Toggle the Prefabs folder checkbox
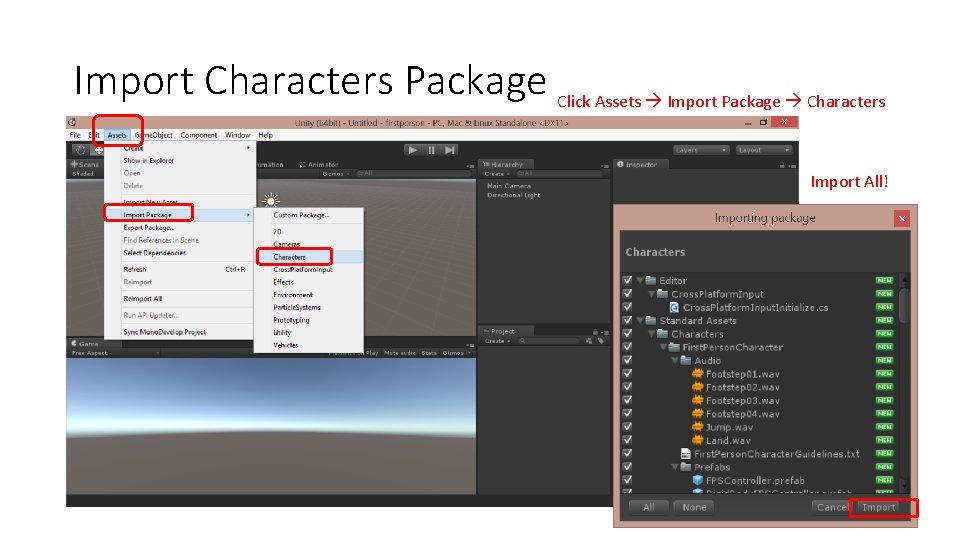The width and height of the screenshot is (960, 540). tap(628, 467)
